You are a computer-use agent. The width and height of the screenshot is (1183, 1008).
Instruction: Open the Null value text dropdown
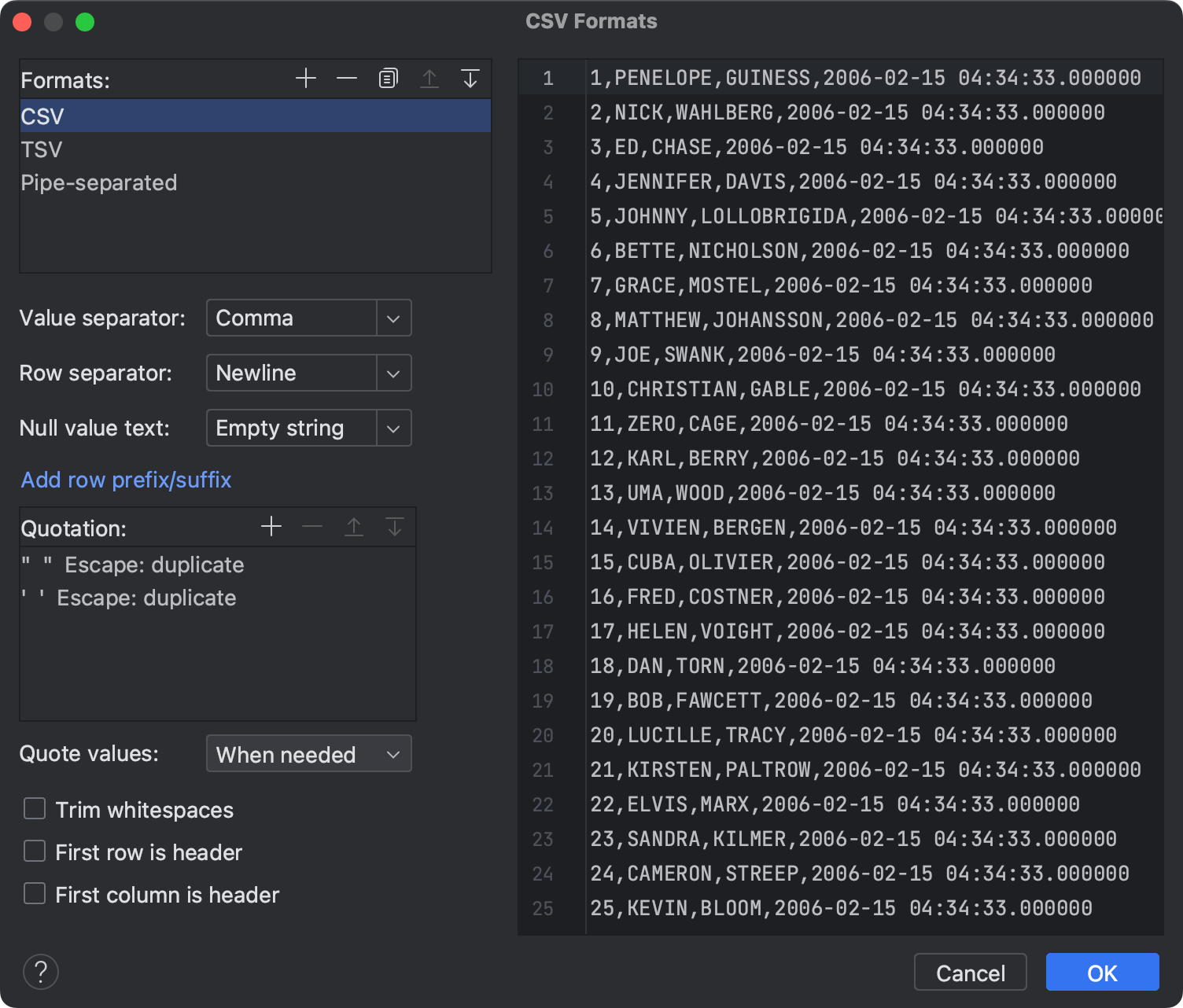pos(392,428)
